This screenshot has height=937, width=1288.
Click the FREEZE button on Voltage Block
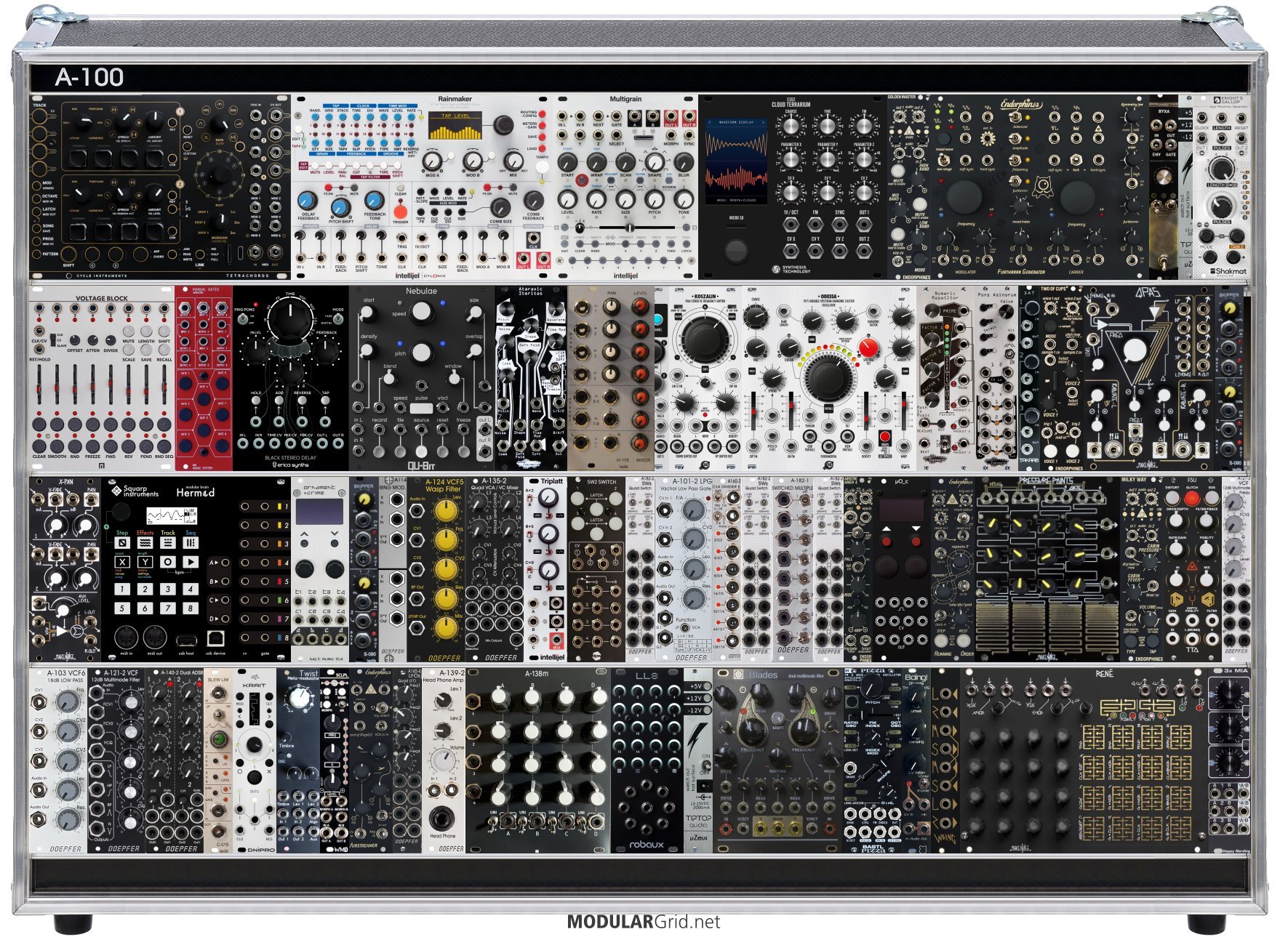[92, 446]
